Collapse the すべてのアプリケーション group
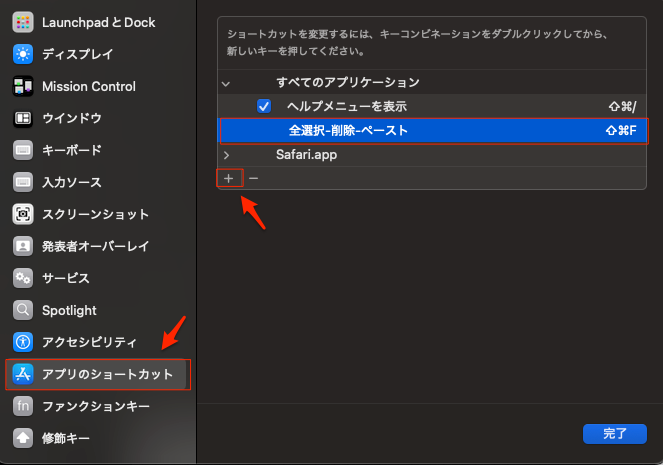This screenshot has width=663, height=465. tap(226, 83)
